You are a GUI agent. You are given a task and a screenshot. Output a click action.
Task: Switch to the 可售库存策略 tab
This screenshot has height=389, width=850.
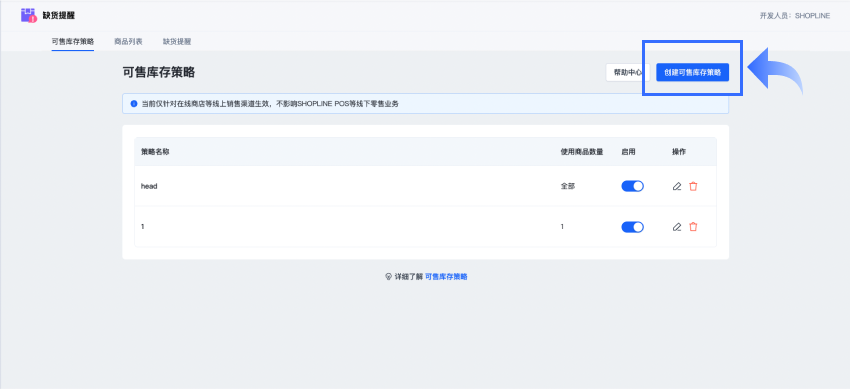[73, 42]
